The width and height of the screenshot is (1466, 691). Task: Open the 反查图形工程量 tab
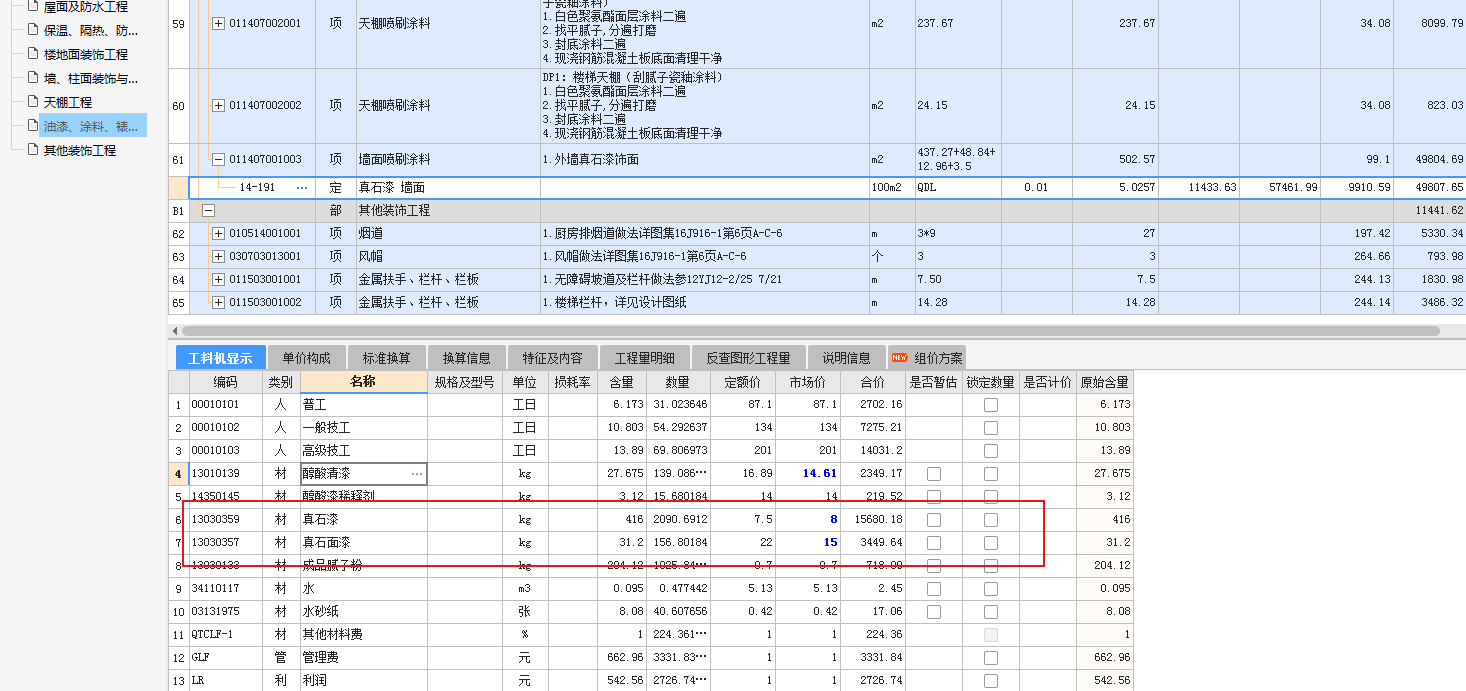748,358
